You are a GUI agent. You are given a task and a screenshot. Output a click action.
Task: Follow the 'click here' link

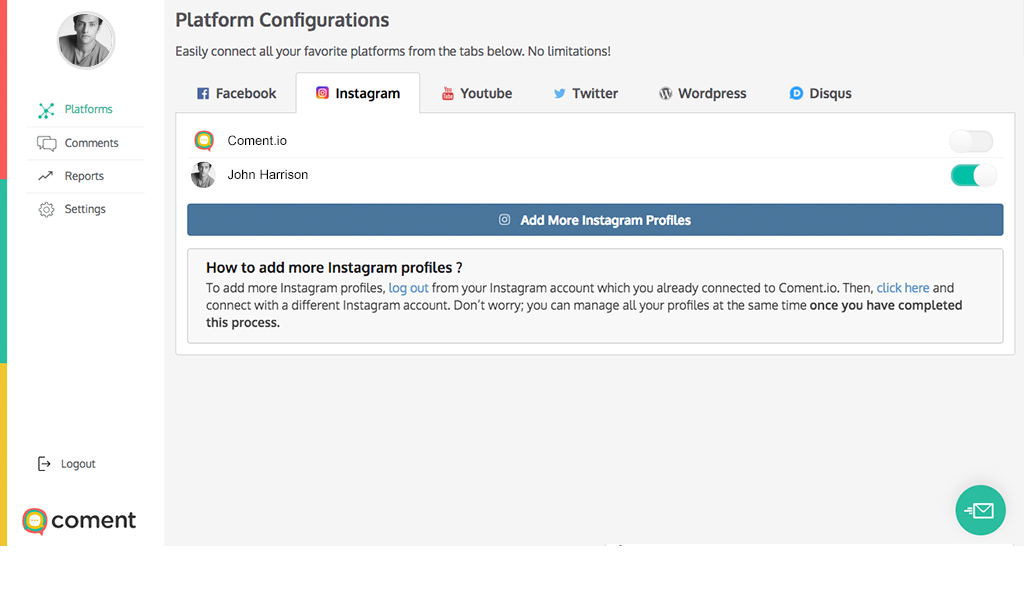point(903,288)
